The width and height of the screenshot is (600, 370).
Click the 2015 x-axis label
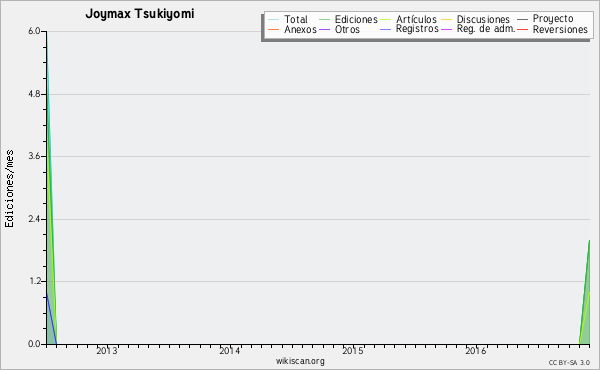(x=353, y=351)
